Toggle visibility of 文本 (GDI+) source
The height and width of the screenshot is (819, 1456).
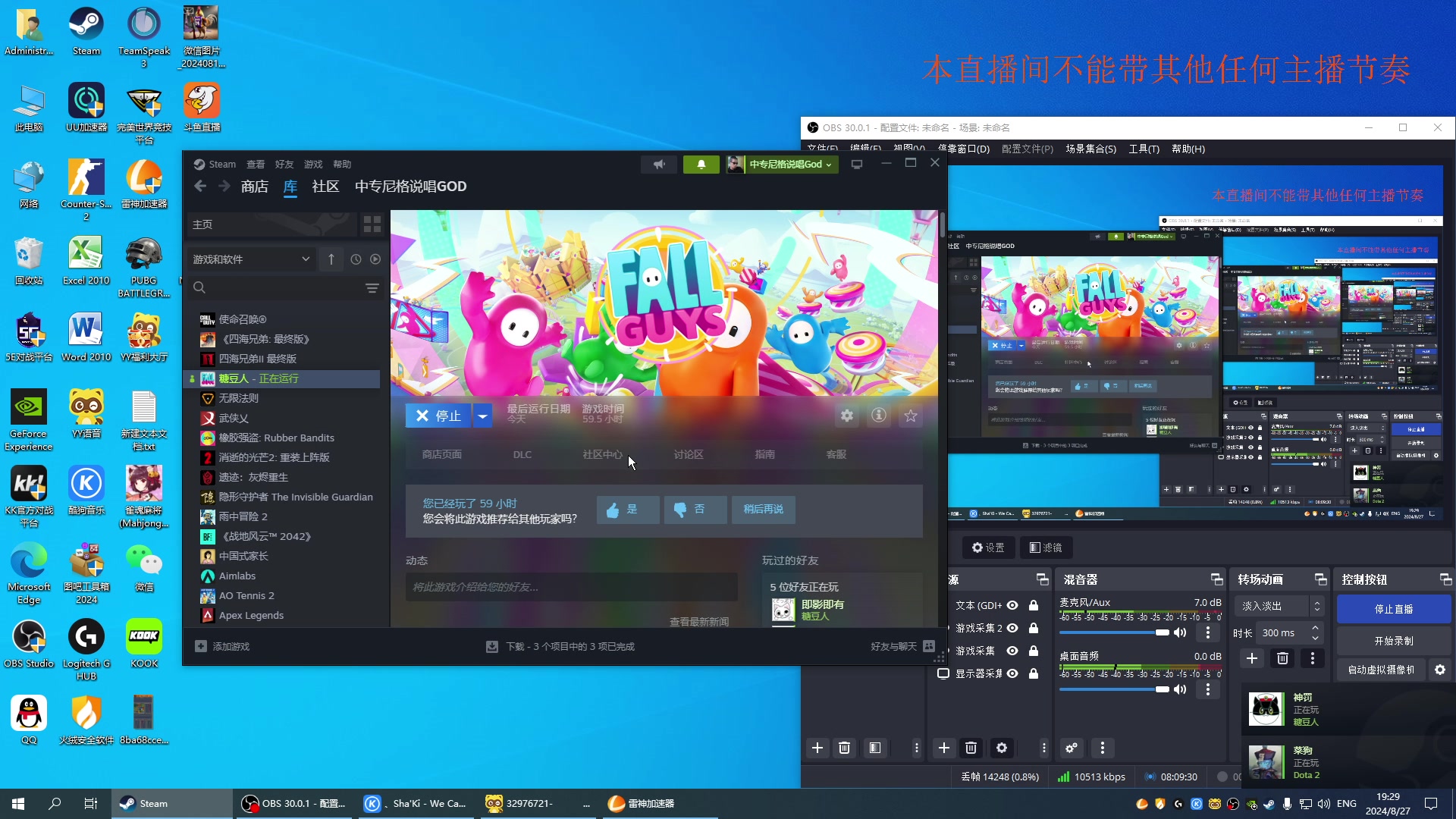(1012, 605)
